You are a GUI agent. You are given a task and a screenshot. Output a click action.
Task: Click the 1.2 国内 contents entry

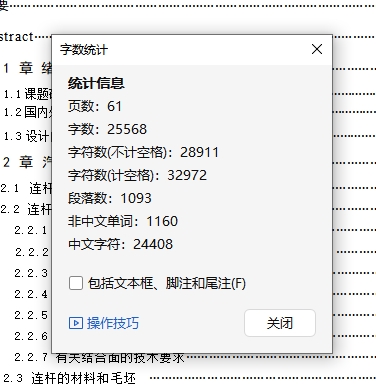[27, 112]
